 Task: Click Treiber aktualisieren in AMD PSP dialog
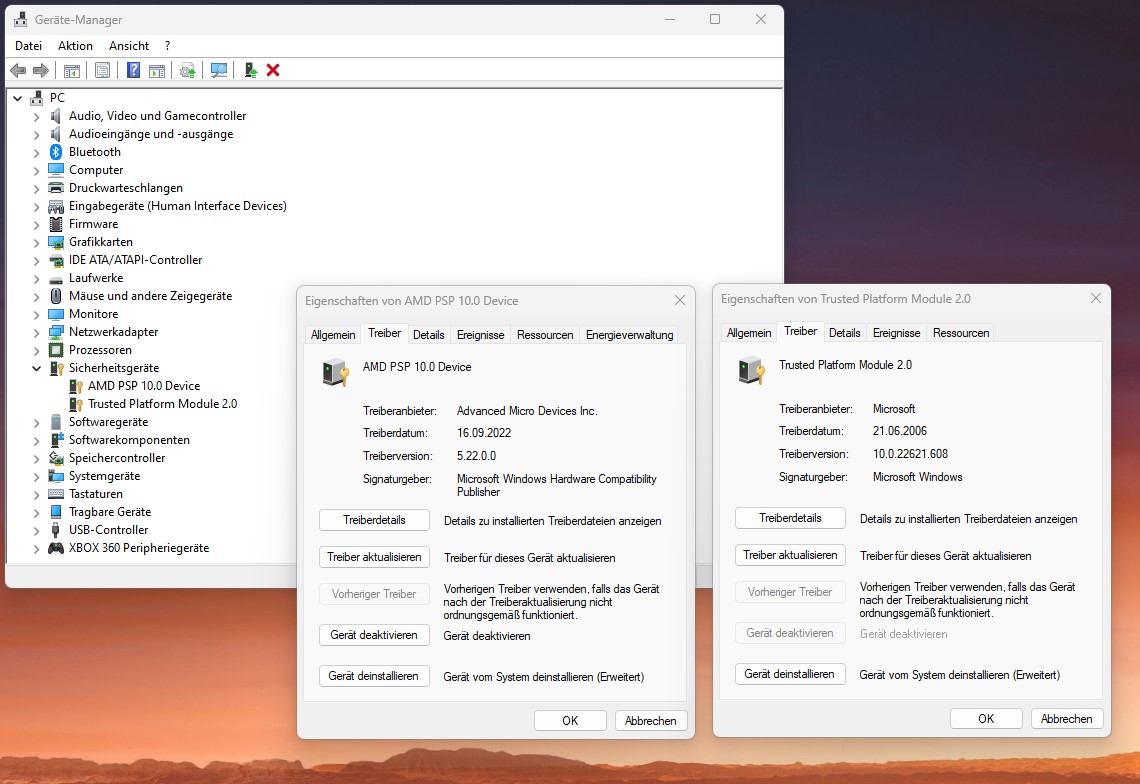(x=374, y=557)
